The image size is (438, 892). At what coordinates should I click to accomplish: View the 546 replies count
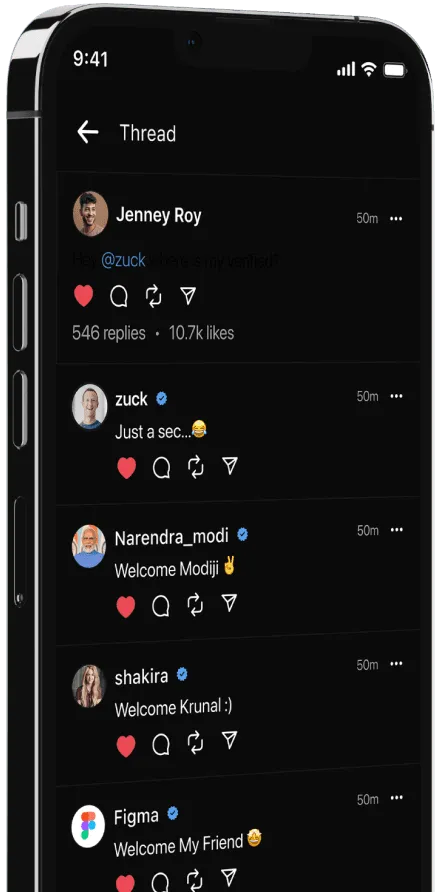pyautogui.click(x=109, y=333)
